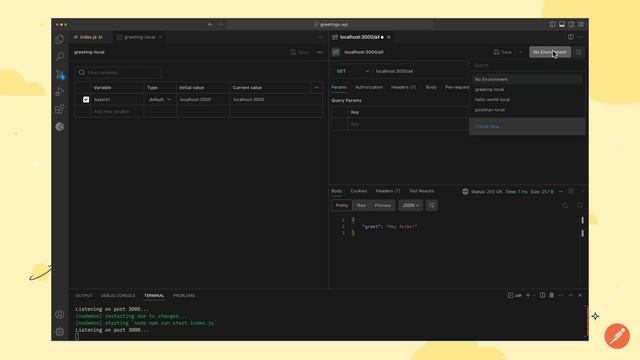Open the Extensions view in activity bar
This screenshot has height=360, width=640.
60,109
